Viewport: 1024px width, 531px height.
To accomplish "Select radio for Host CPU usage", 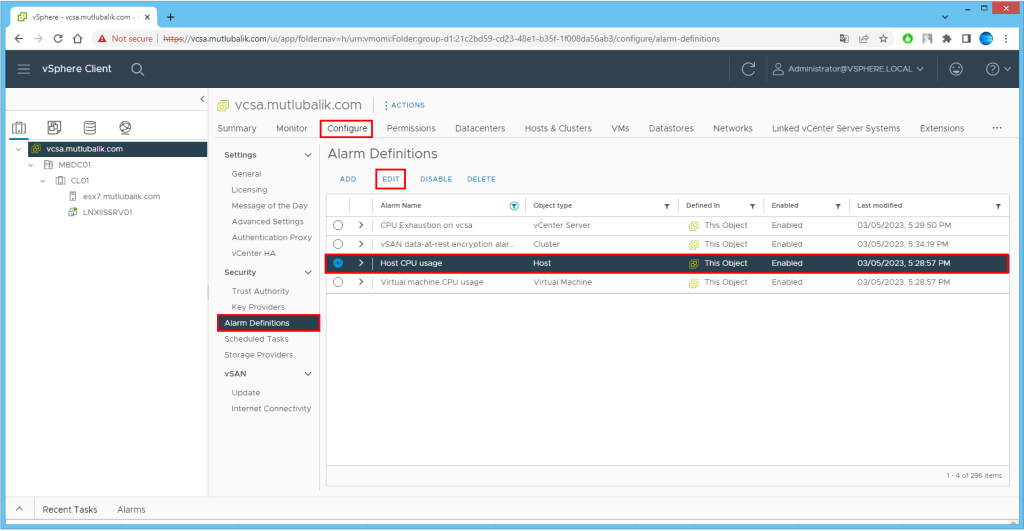I will click(x=338, y=263).
